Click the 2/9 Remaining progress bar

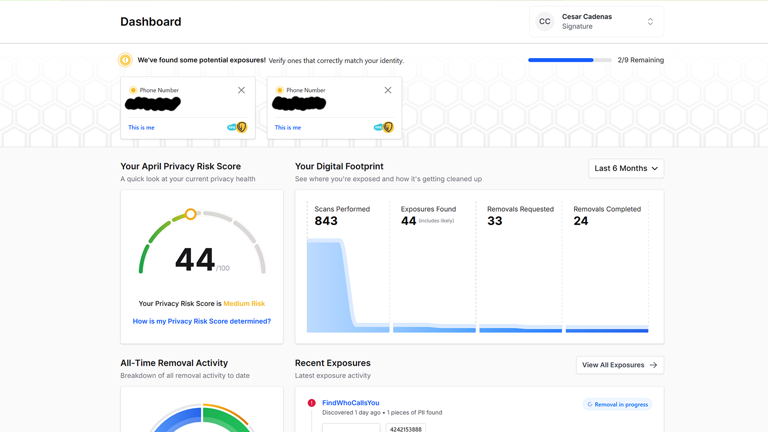pos(569,60)
